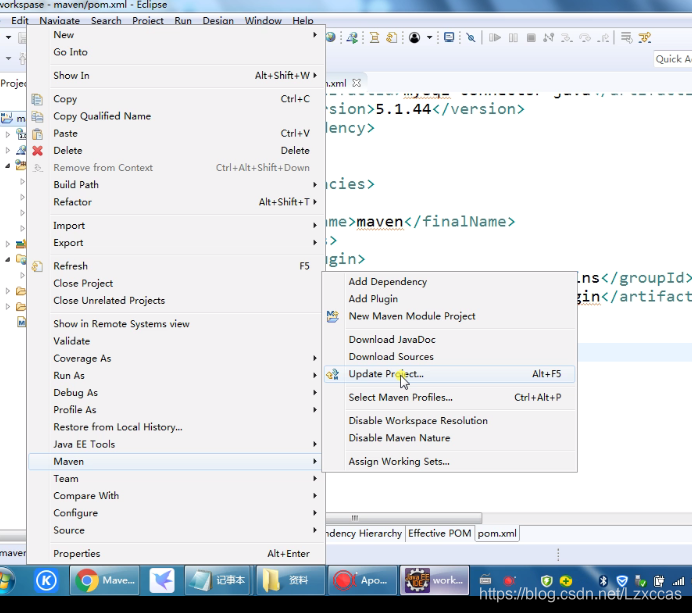Screen dimensions: 692x613
Task: Click the skip breakpoints toolbar icon
Action: tap(471, 38)
